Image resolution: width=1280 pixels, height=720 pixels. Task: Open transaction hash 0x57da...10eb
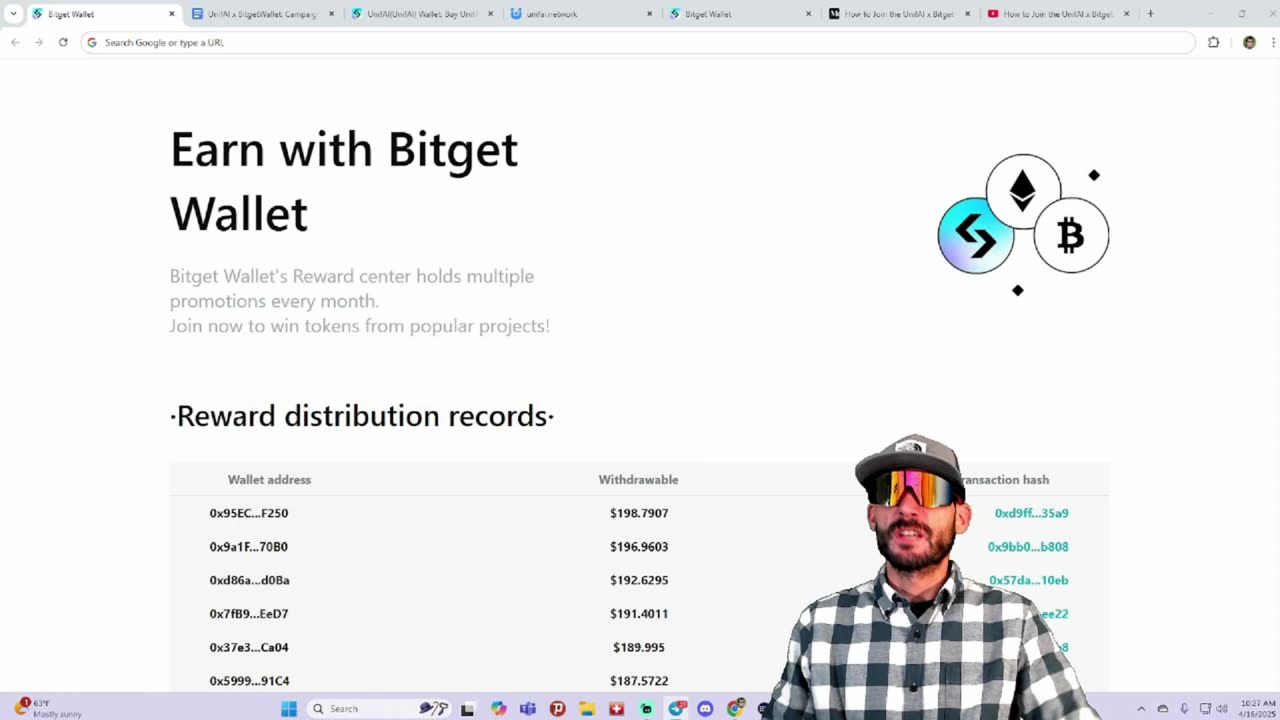pos(1029,580)
